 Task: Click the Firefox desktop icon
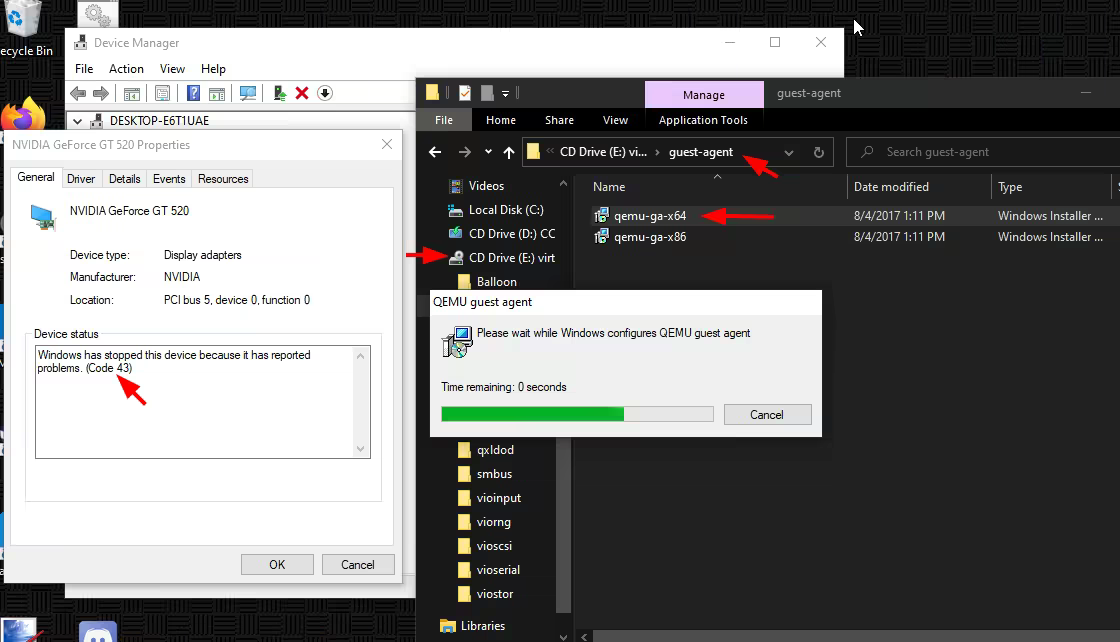point(23,114)
